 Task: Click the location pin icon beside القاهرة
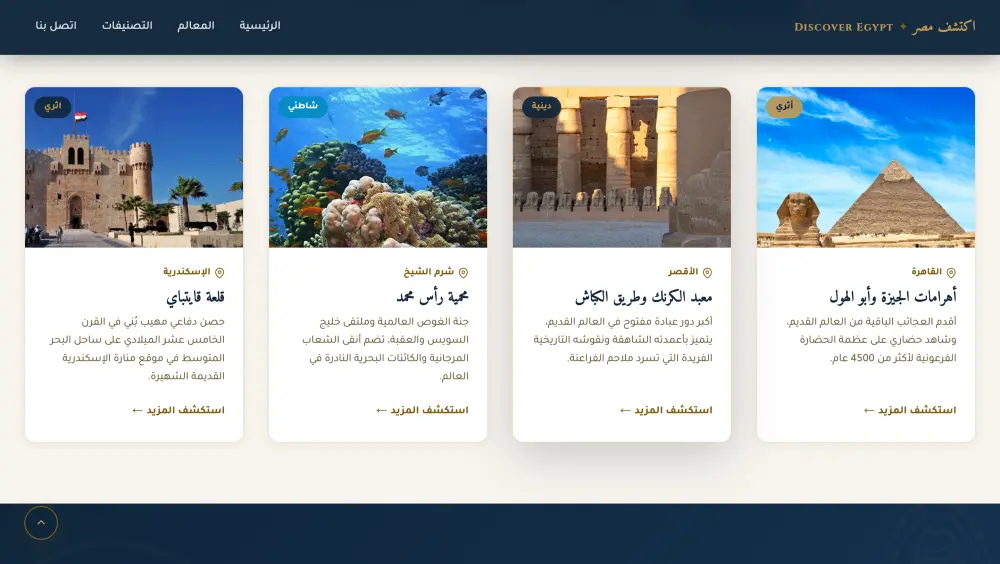click(951, 272)
